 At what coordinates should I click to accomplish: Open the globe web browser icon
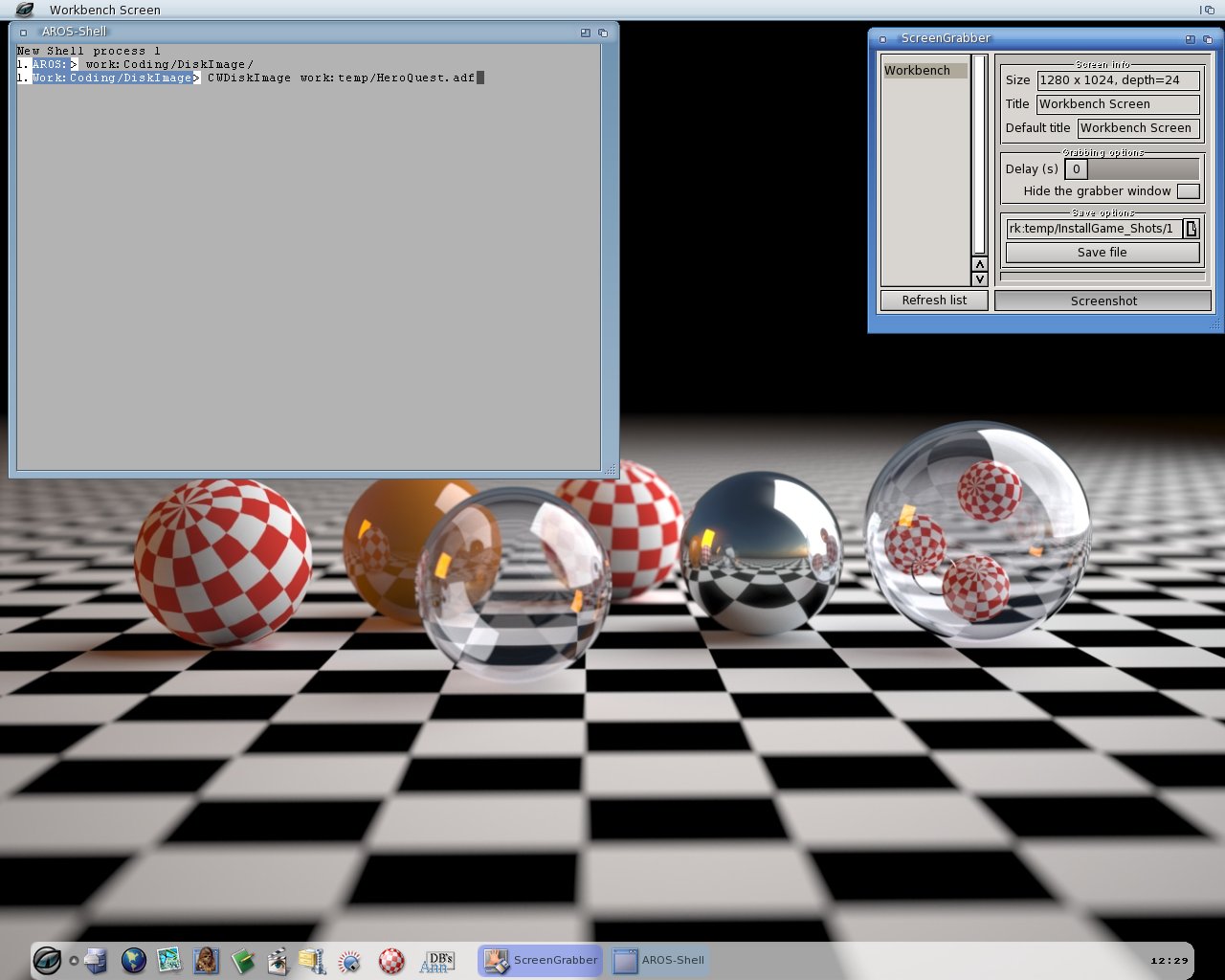133,960
